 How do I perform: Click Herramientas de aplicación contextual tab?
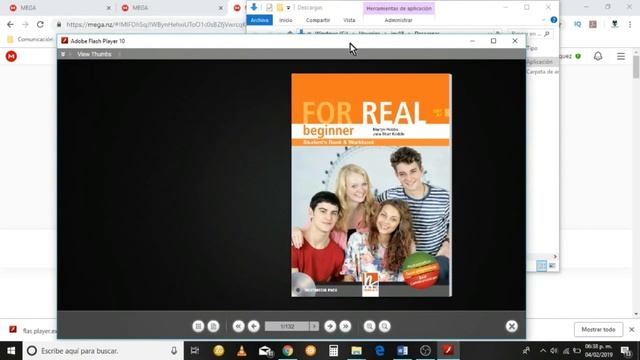pos(399,8)
